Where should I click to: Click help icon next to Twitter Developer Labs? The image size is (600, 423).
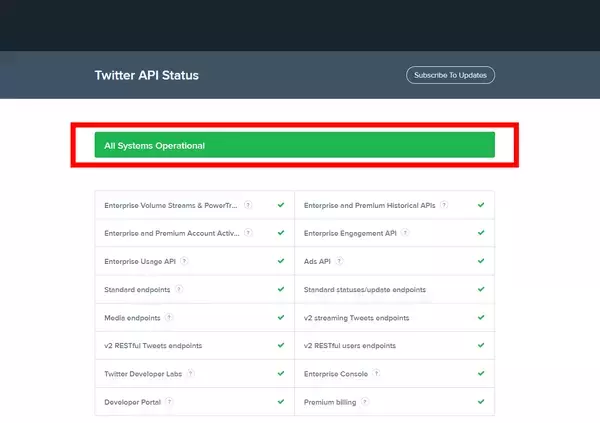[190, 373]
